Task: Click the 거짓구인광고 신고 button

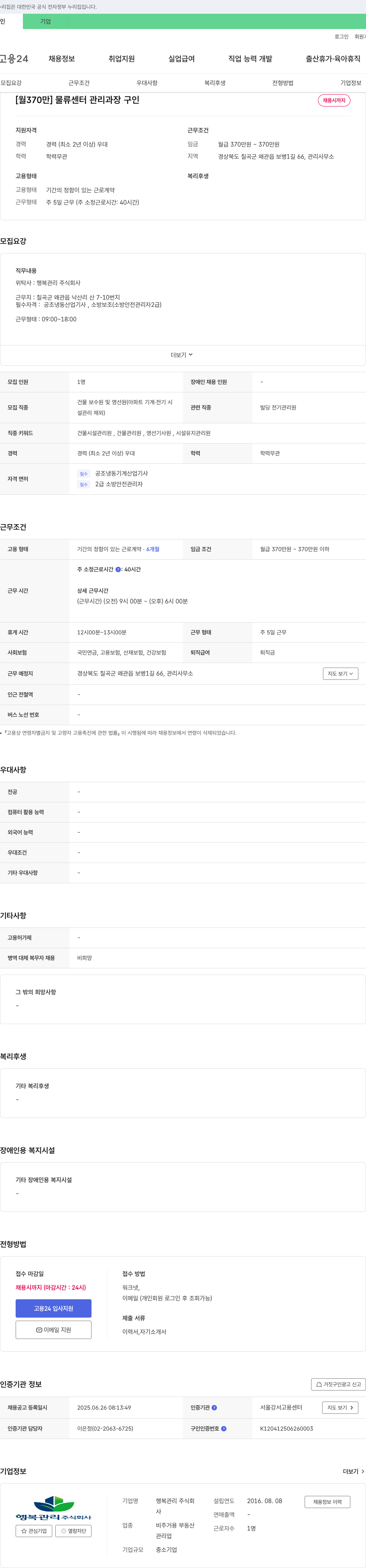Action: (339, 1384)
